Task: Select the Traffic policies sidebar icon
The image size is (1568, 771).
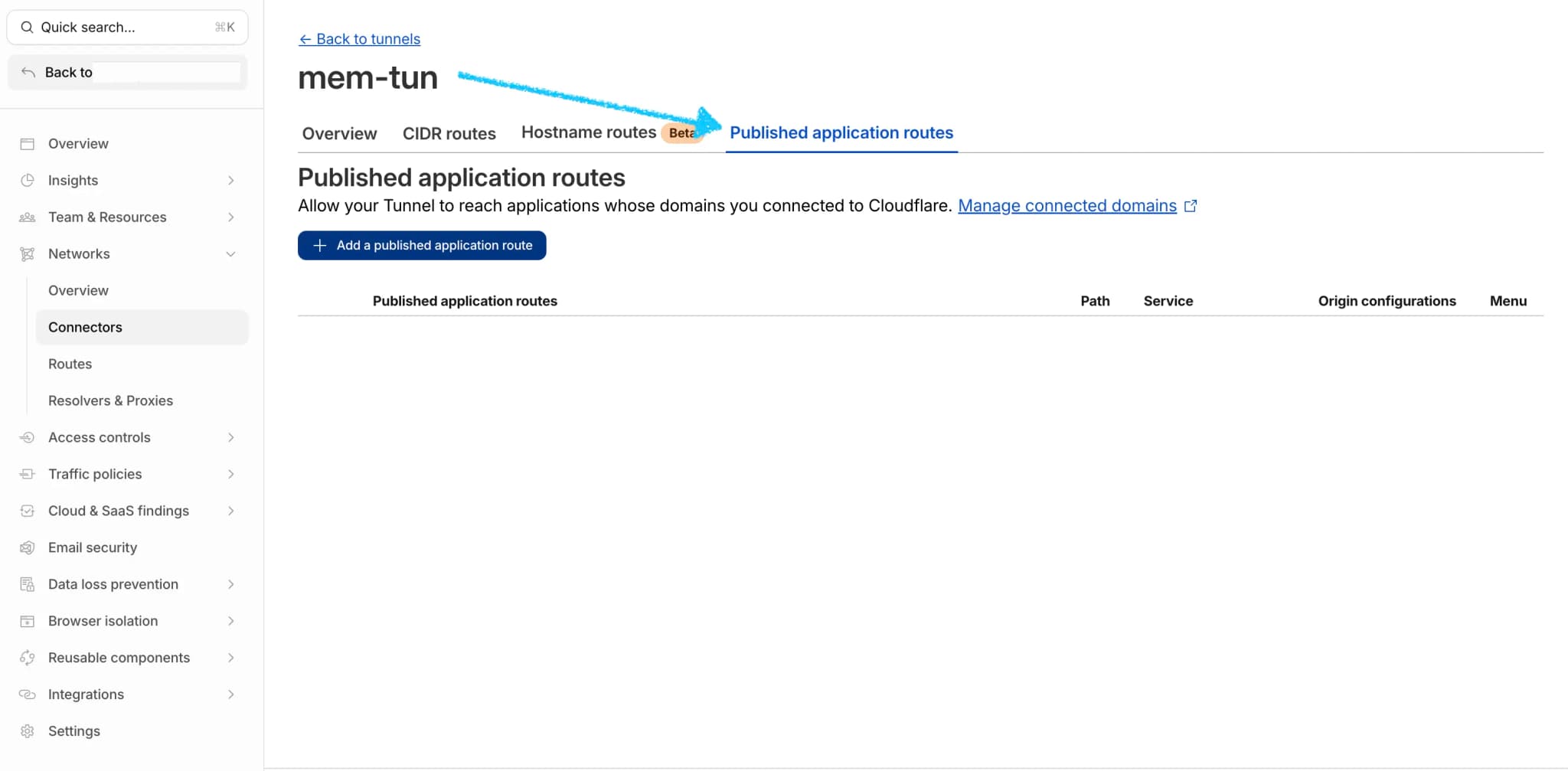Action: pos(28,473)
